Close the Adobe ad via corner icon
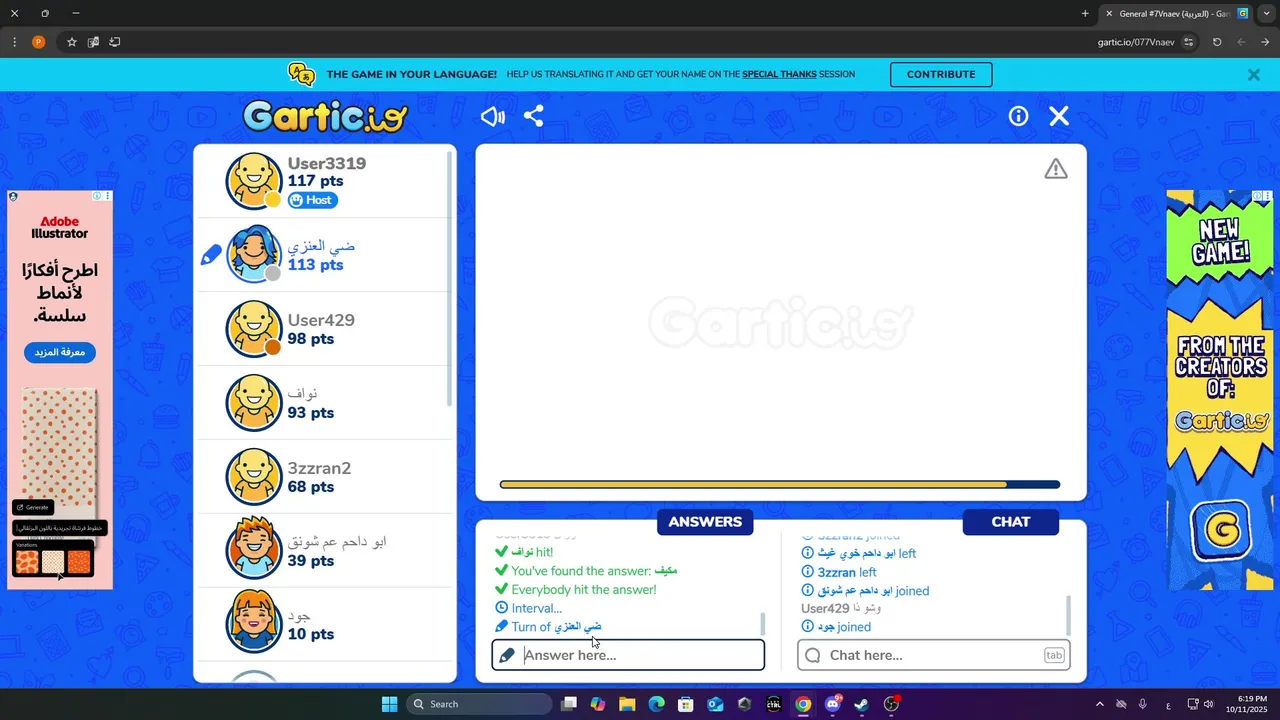The image size is (1280, 720). tap(107, 196)
